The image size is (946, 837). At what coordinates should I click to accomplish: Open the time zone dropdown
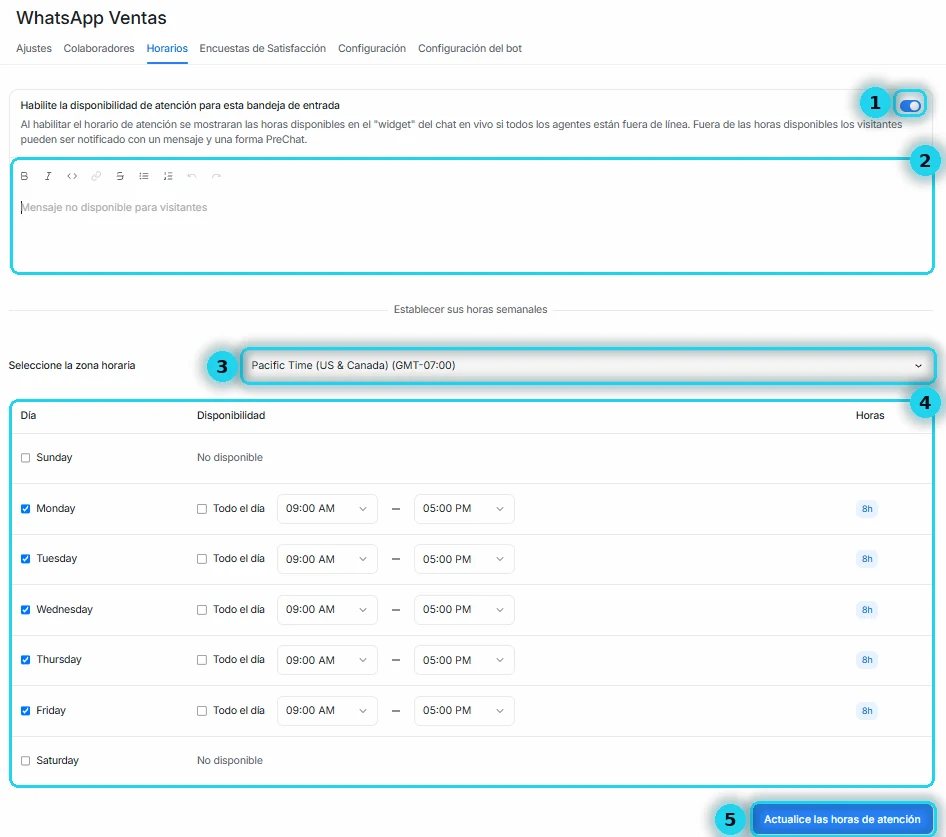[588, 366]
